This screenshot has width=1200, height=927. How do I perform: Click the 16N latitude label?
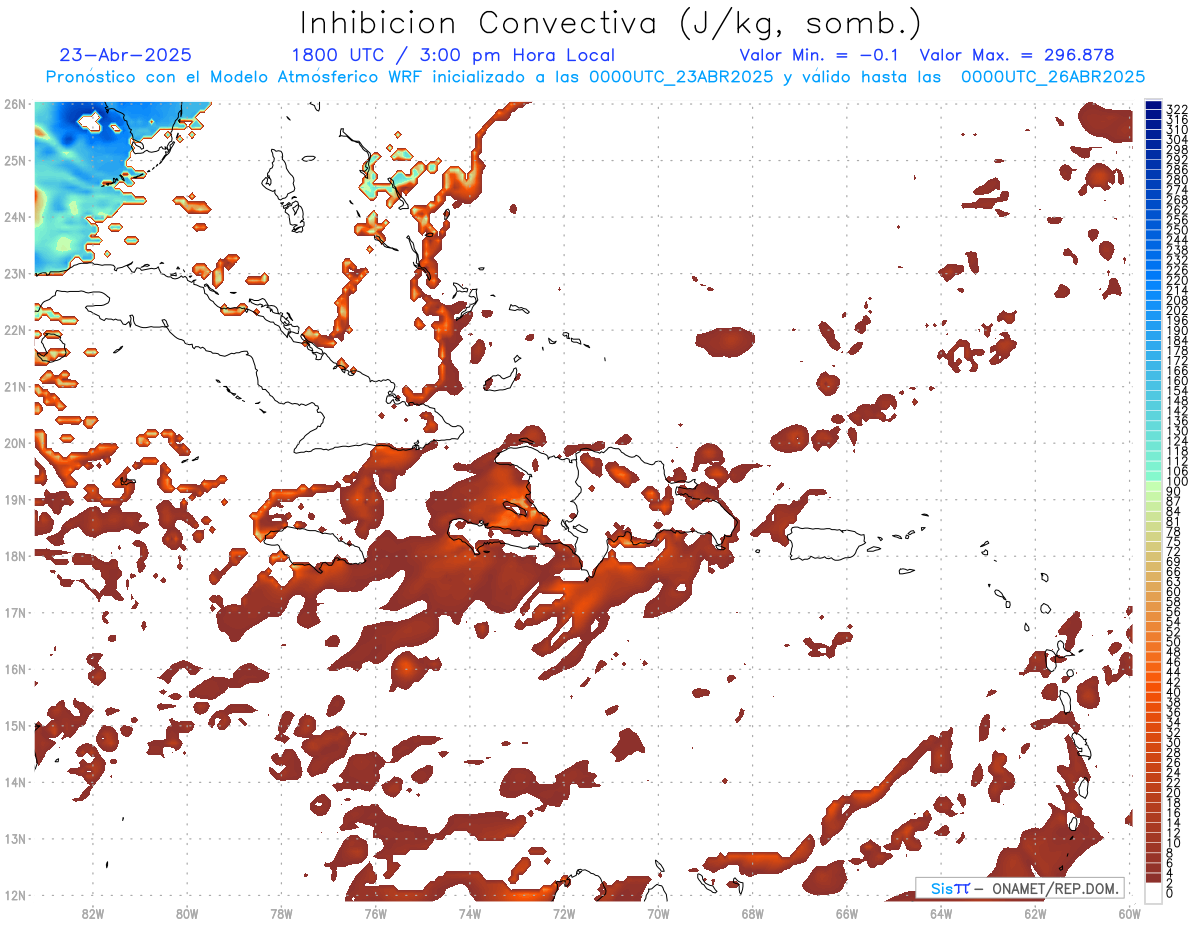(14, 668)
